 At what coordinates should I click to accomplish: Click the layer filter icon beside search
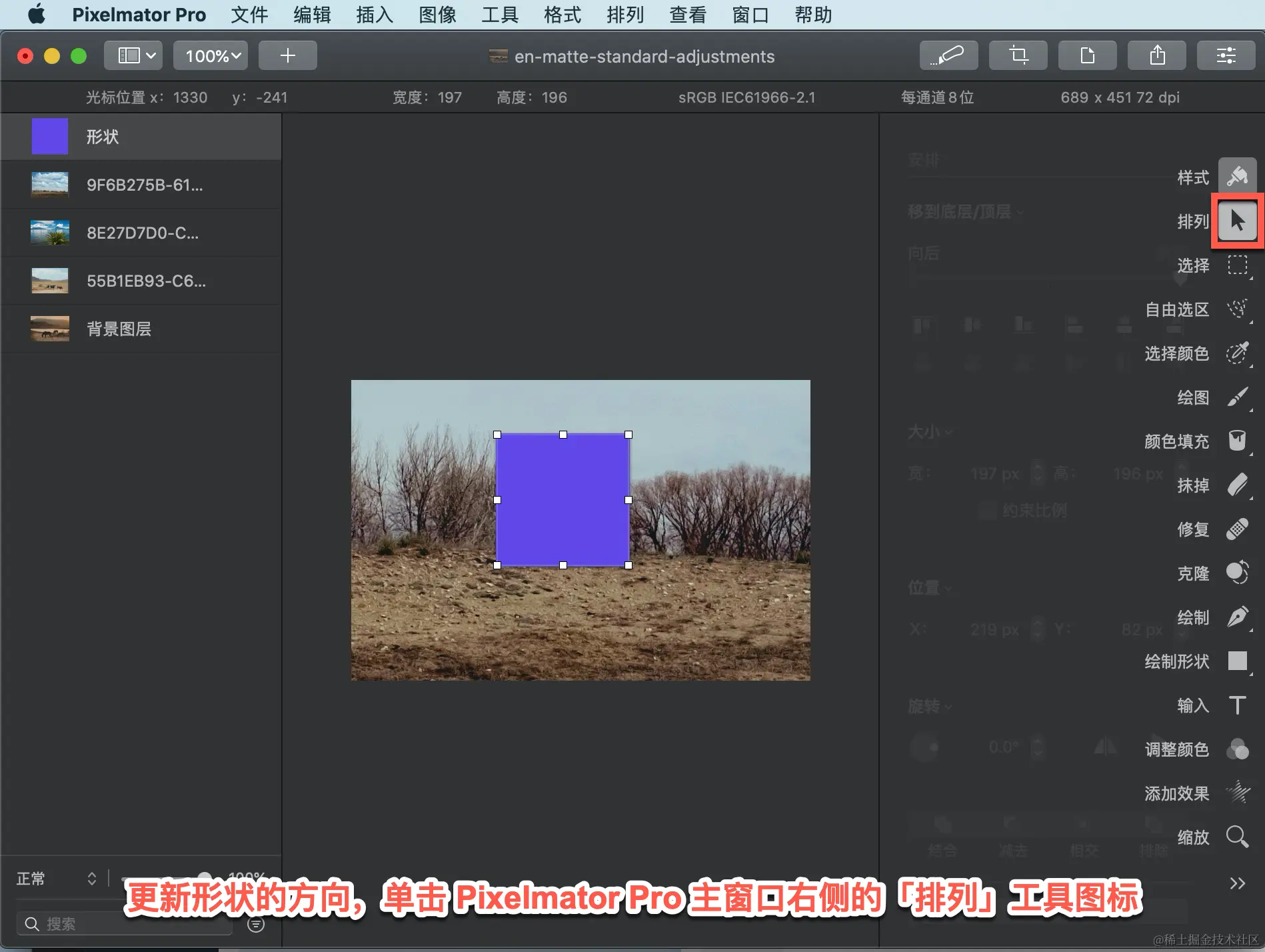coord(256,924)
